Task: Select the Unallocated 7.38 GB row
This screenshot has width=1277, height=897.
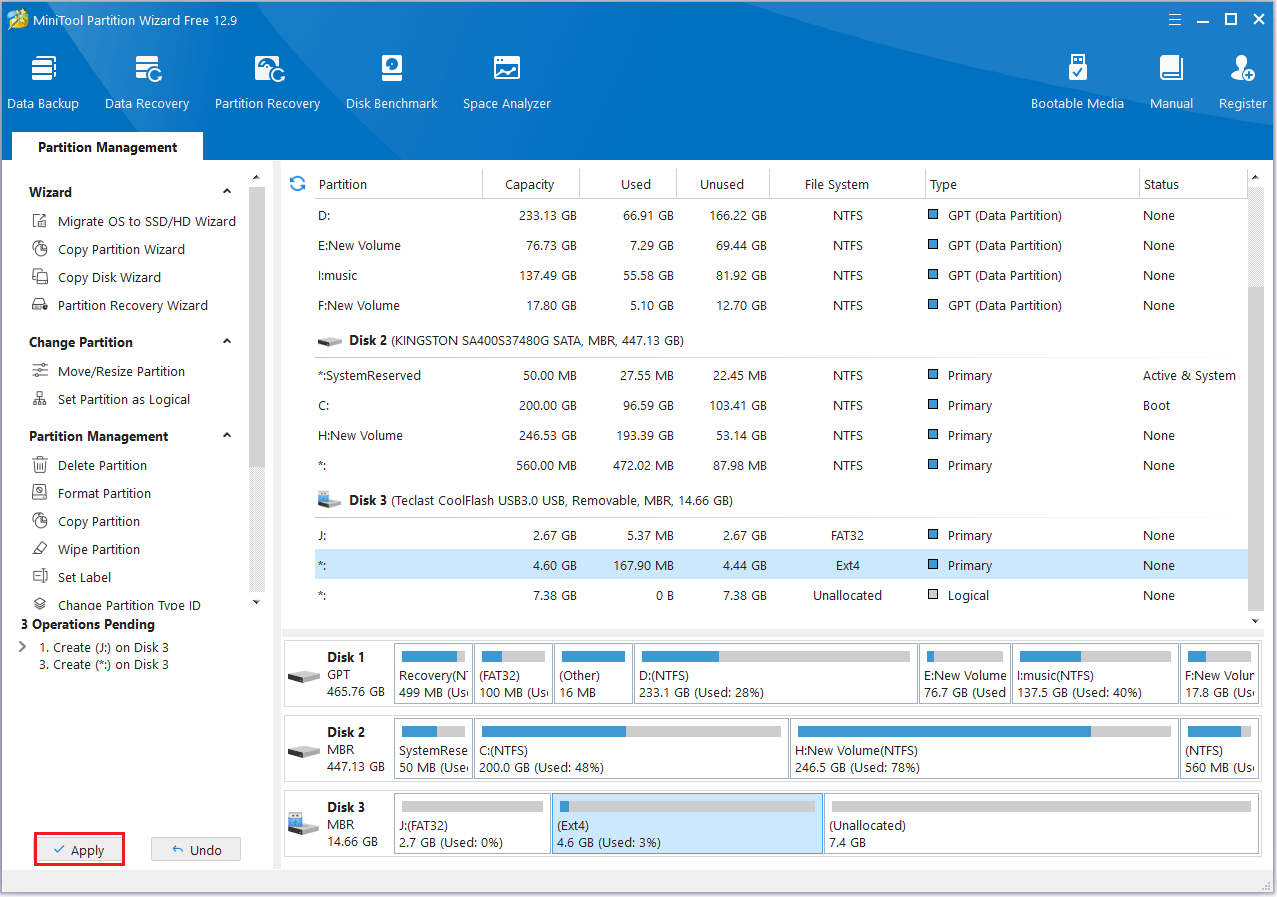Action: [x=782, y=595]
